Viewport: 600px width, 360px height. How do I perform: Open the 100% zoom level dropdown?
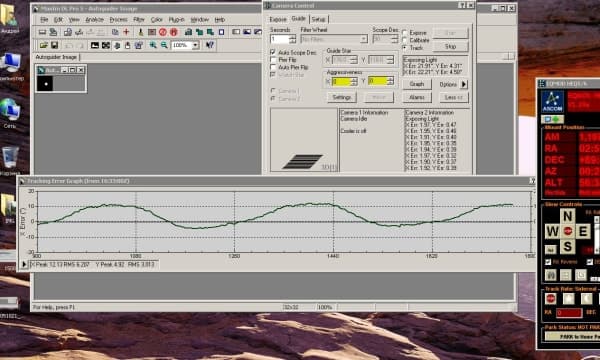pos(196,45)
